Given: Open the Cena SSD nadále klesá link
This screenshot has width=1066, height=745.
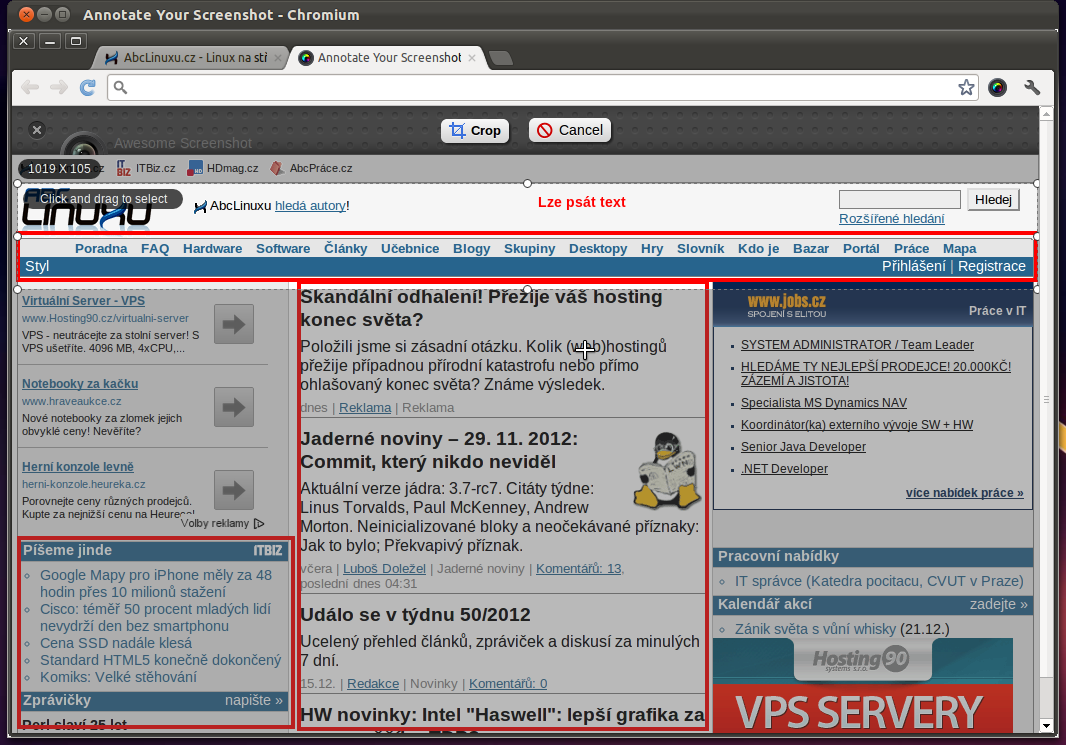Looking at the screenshot, I should click(x=116, y=642).
